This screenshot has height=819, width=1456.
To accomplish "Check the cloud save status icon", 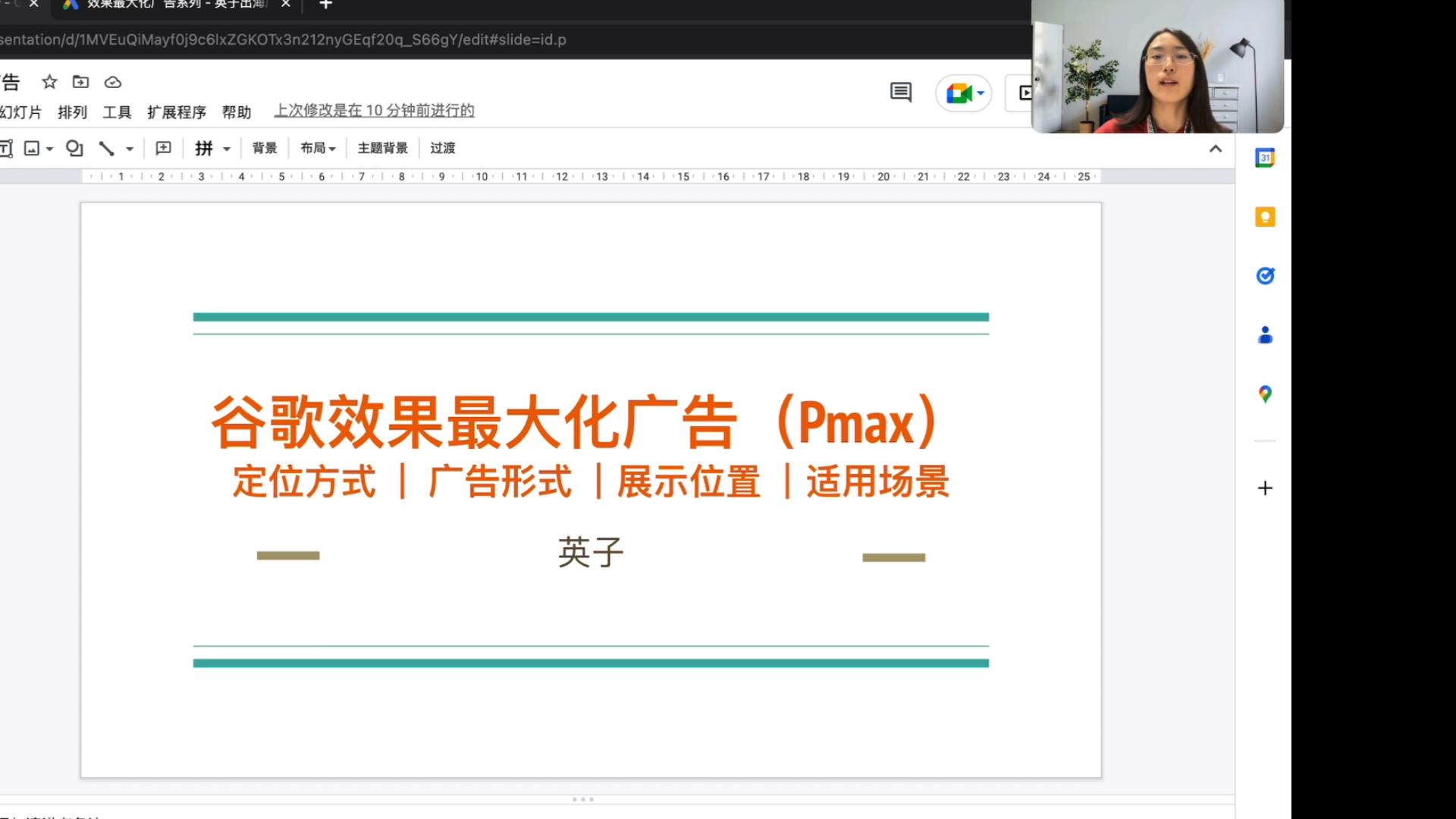I will (x=112, y=82).
